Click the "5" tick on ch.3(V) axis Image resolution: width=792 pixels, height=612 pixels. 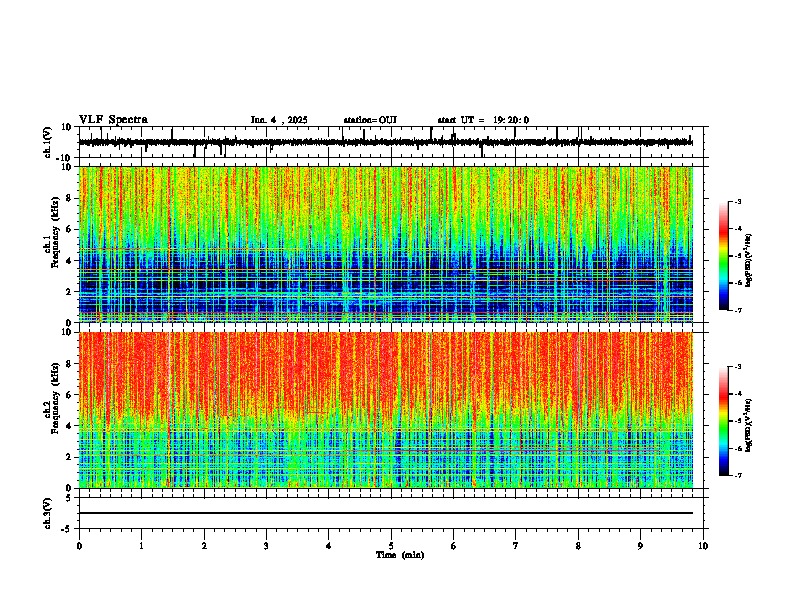coord(70,497)
